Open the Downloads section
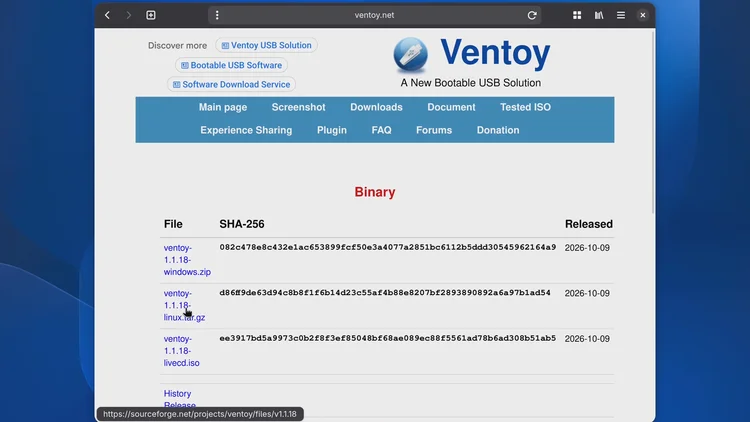Screen dimensions: 750x422 pos(376,107)
